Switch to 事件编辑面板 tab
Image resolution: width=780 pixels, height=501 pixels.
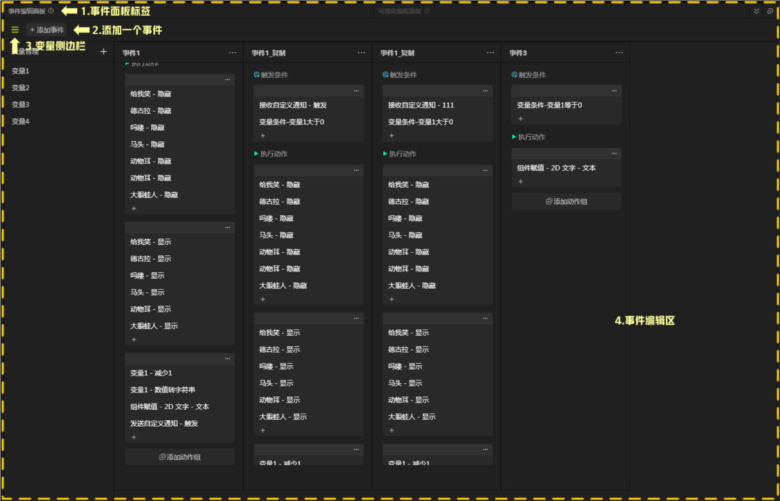pyautogui.click(x=27, y=11)
